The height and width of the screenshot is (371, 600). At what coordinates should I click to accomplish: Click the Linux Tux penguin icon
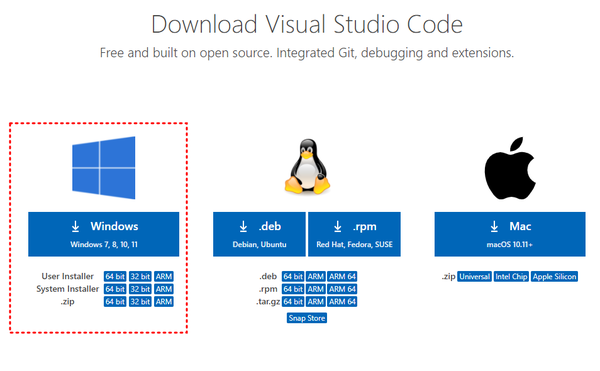click(x=307, y=166)
